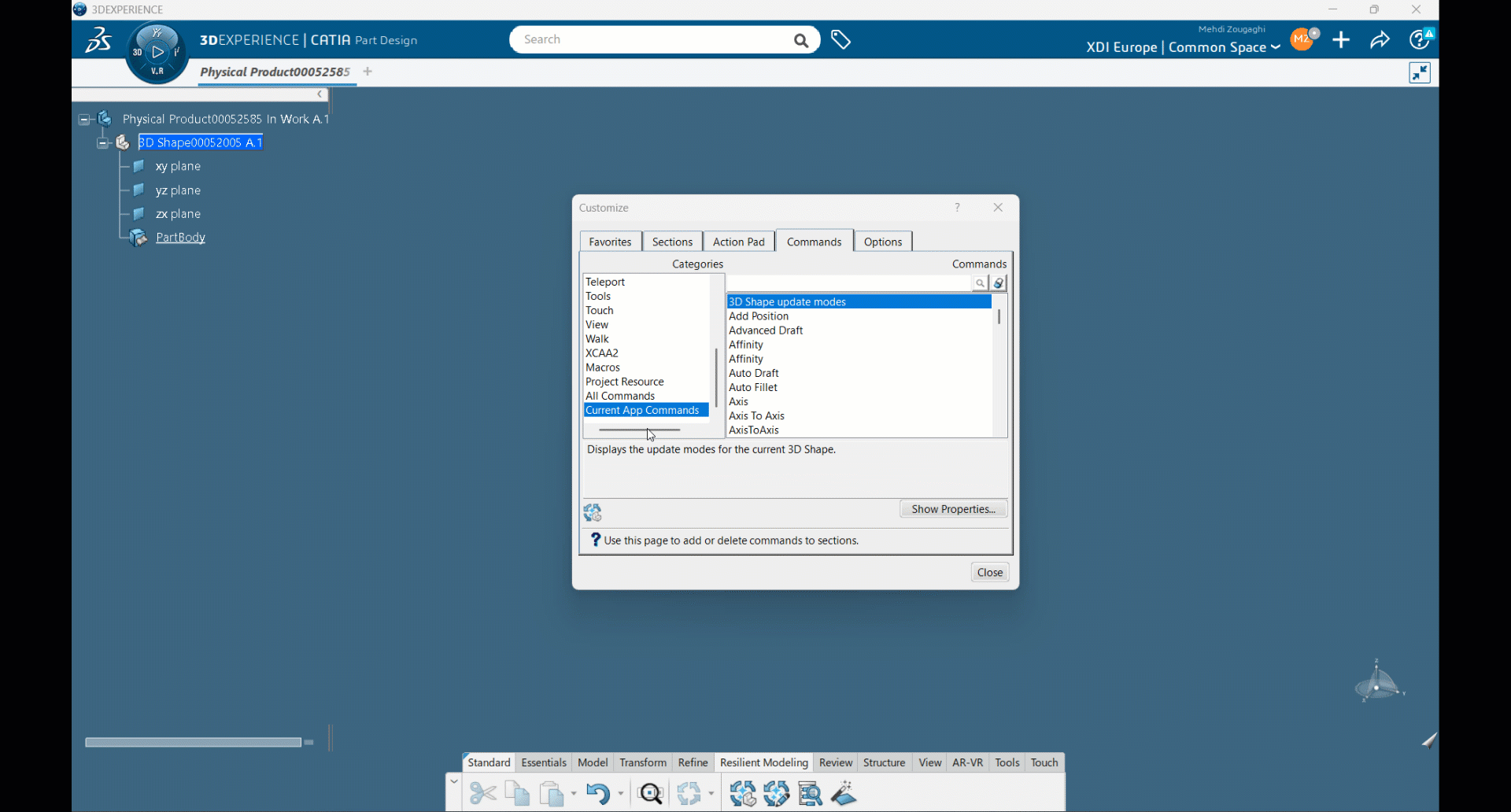The image size is (1511, 812).
Task: Click the tree search magnifier toolbar icon
Action: 810,793
